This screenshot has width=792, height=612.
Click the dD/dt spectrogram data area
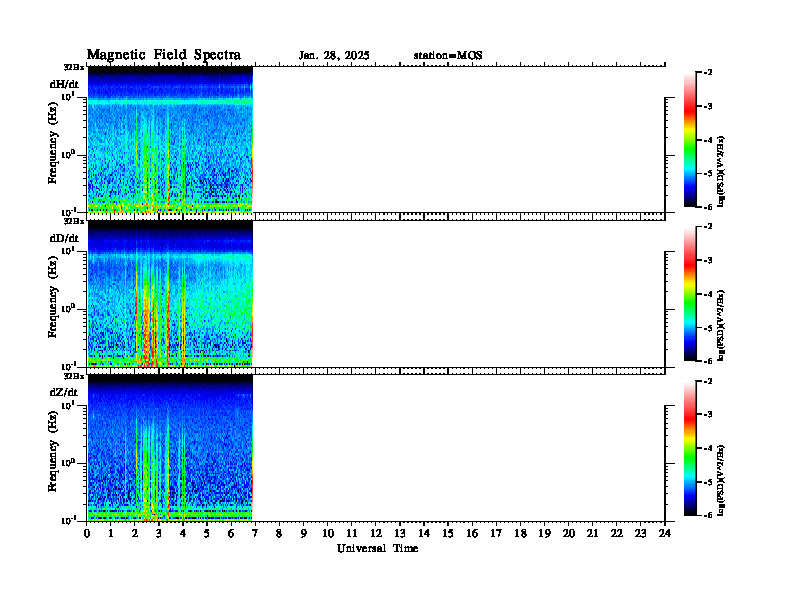170,293
